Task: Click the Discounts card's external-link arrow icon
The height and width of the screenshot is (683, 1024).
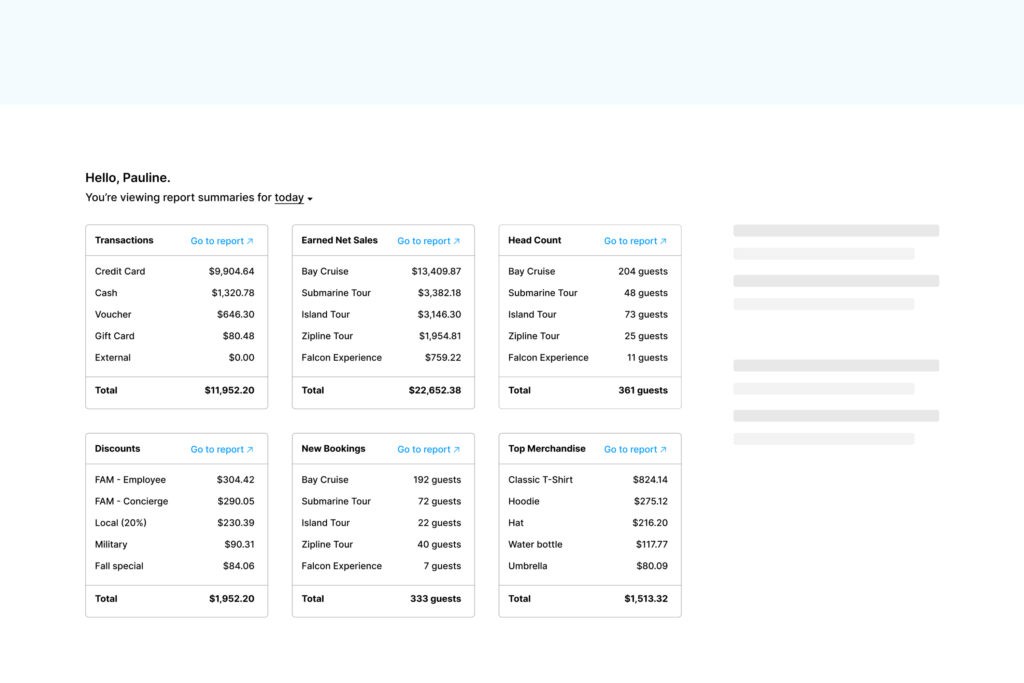Action: [253, 449]
